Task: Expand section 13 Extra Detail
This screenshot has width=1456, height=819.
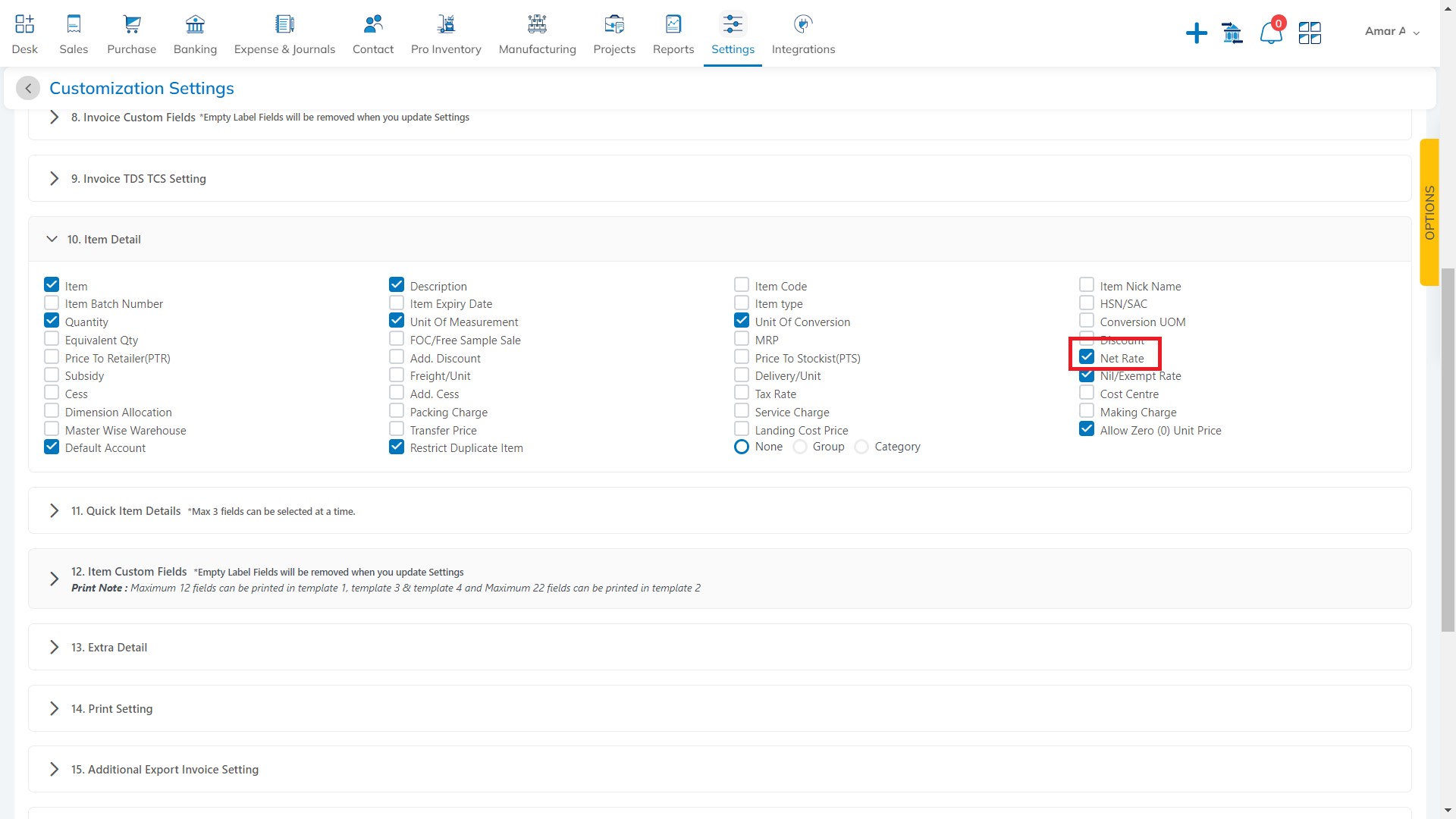Action: [55, 647]
